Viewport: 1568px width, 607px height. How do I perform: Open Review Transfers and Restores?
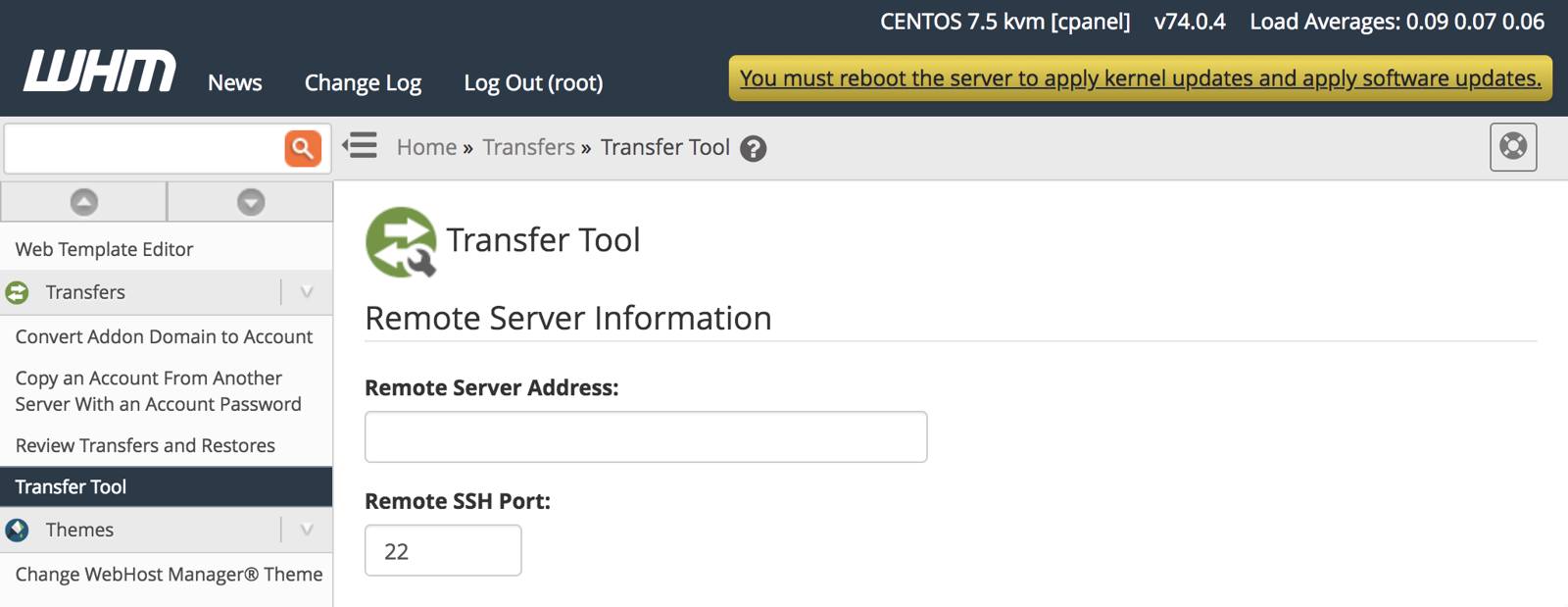(145, 445)
